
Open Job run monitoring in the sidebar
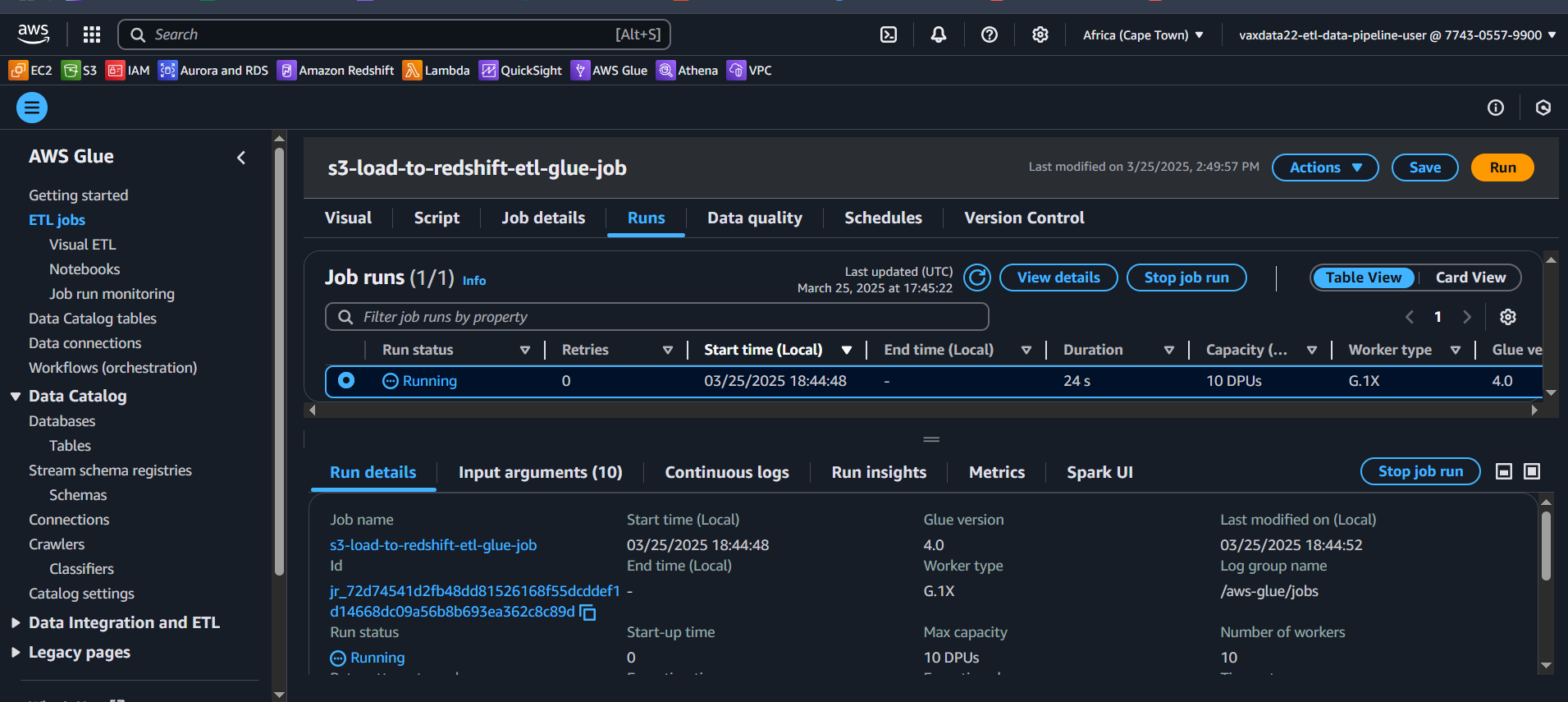[x=112, y=294]
